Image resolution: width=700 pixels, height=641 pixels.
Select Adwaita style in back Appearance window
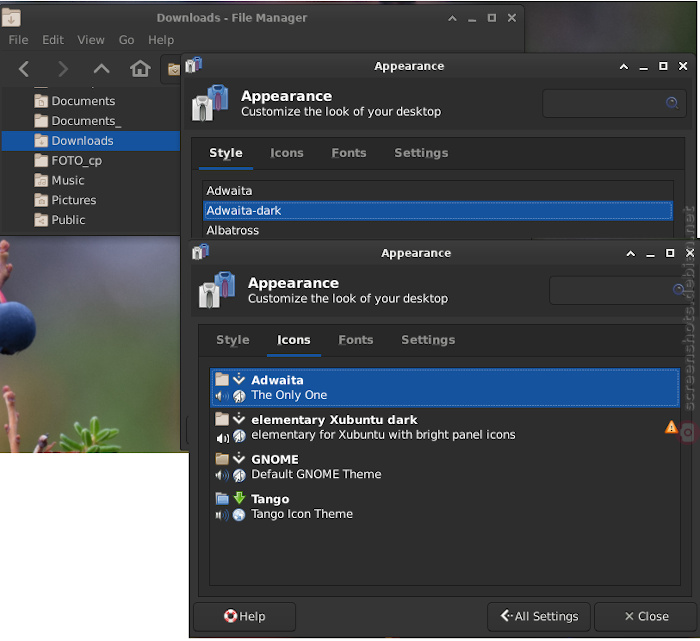[x=438, y=191]
